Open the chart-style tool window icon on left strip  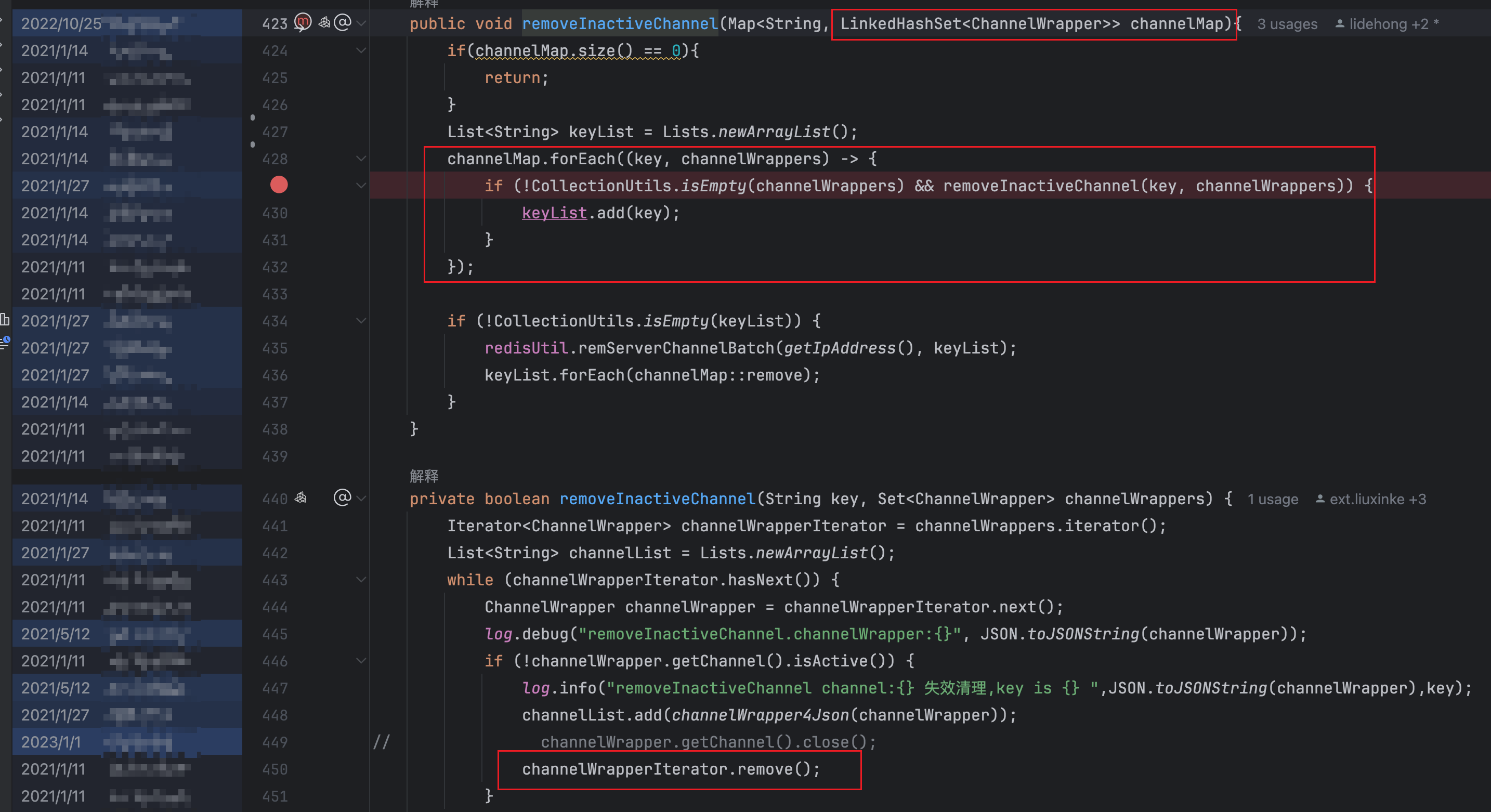click(x=5, y=319)
